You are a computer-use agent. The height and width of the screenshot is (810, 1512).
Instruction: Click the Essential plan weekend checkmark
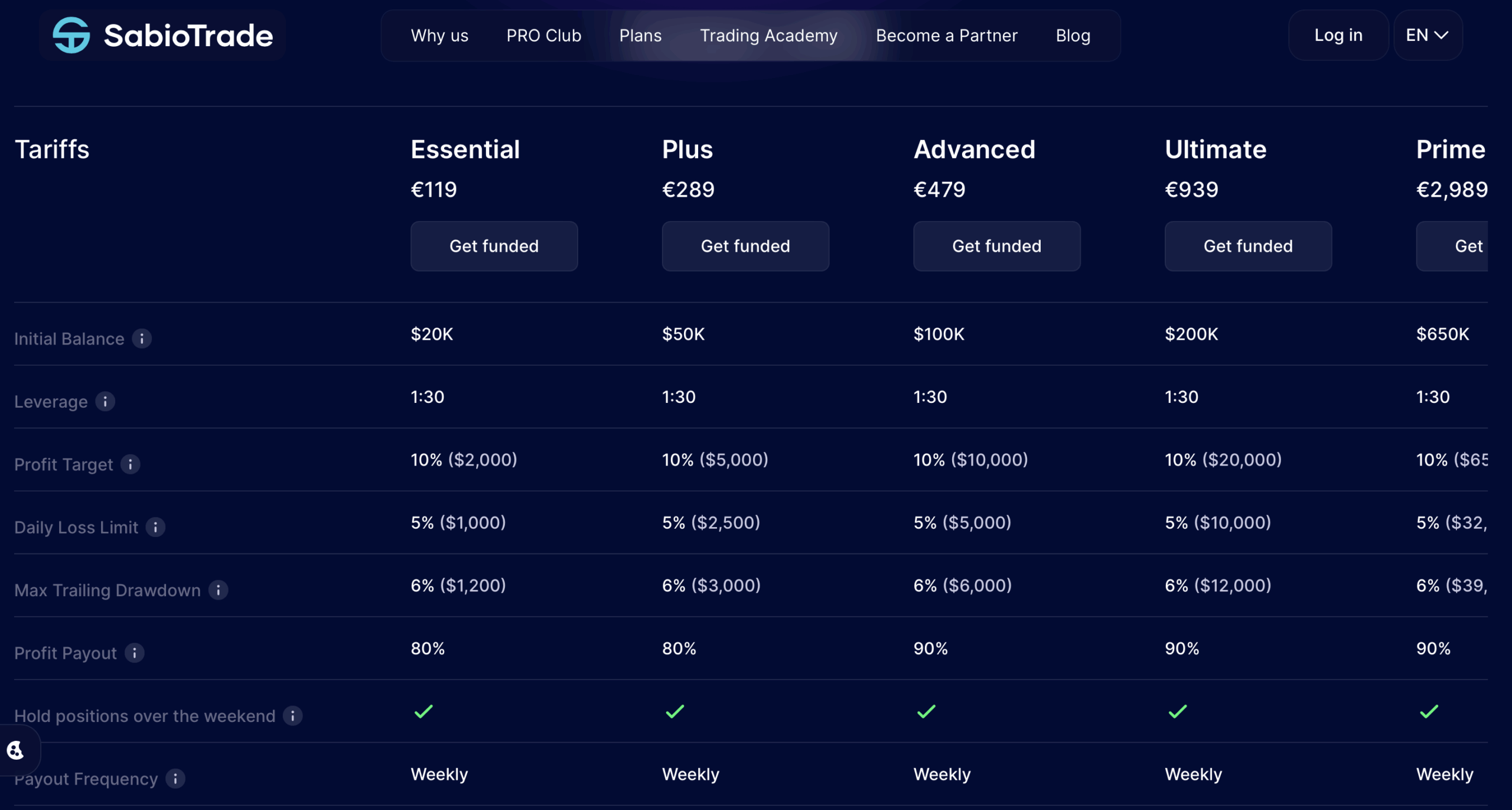click(x=424, y=711)
